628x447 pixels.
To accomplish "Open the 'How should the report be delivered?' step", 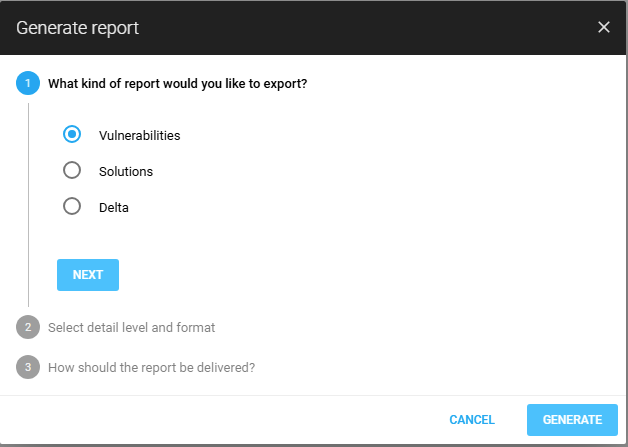I will coord(151,367).
